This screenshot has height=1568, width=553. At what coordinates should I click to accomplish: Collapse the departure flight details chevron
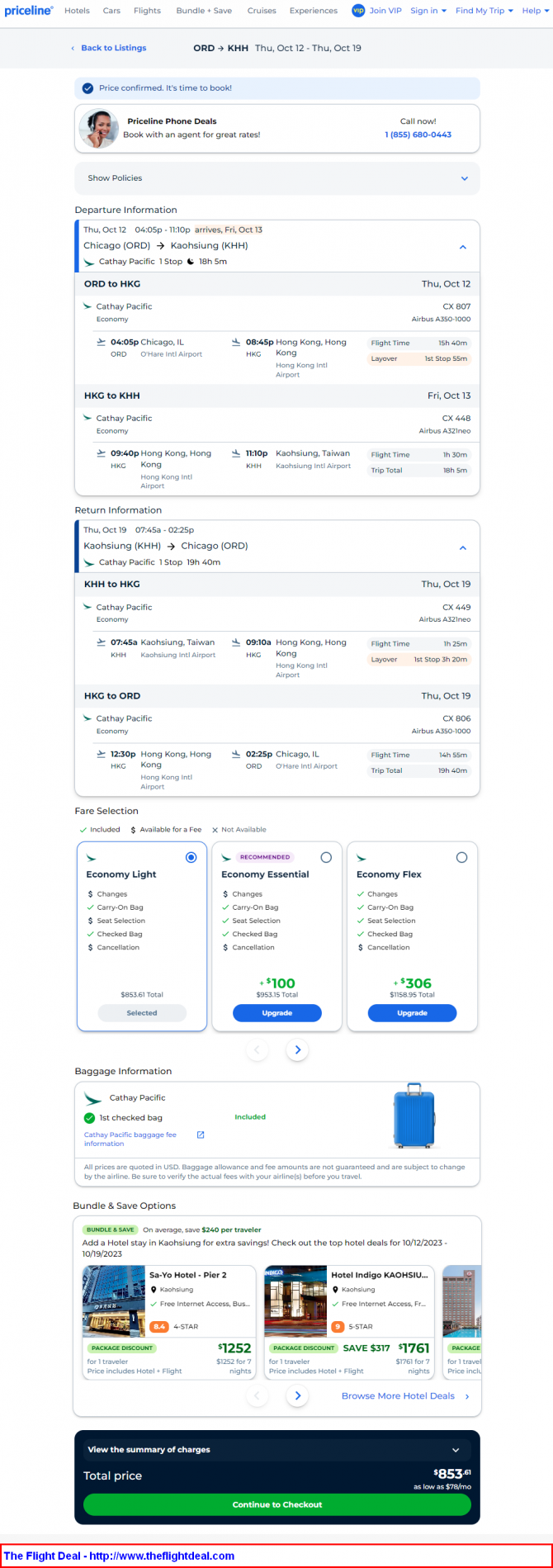point(463,247)
